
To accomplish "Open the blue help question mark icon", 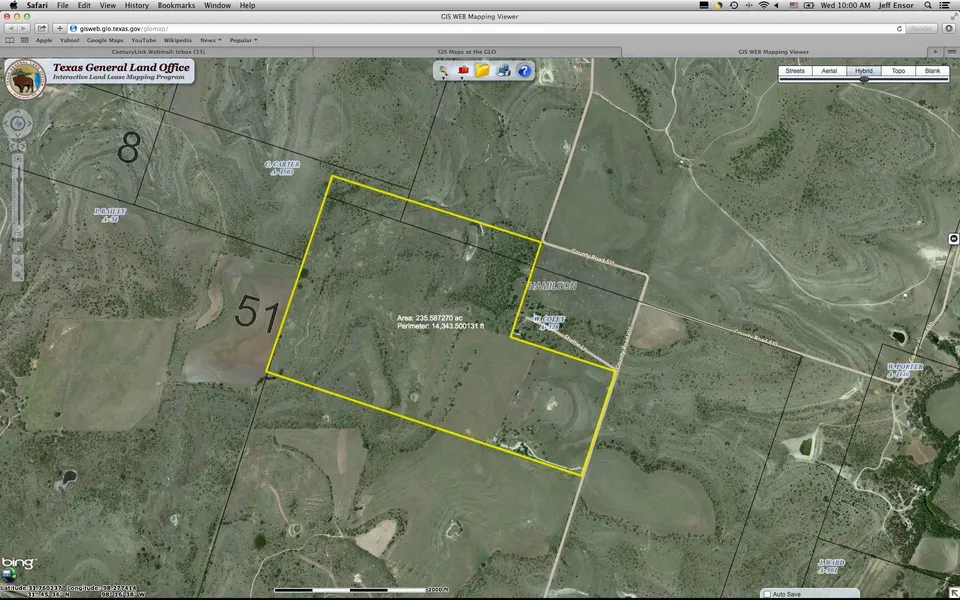I will click(x=524, y=70).
